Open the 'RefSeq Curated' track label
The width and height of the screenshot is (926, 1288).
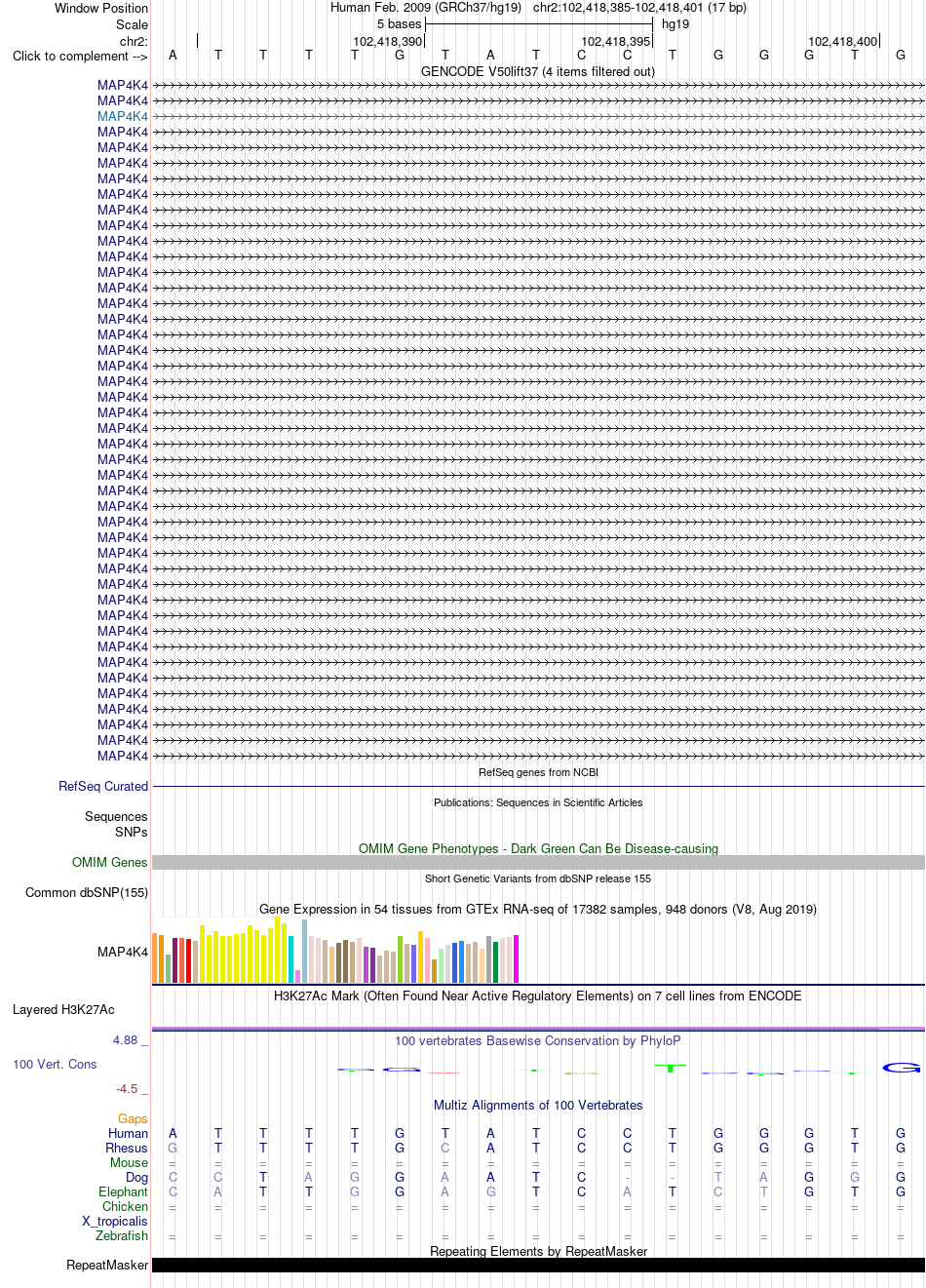coord(103,787)
